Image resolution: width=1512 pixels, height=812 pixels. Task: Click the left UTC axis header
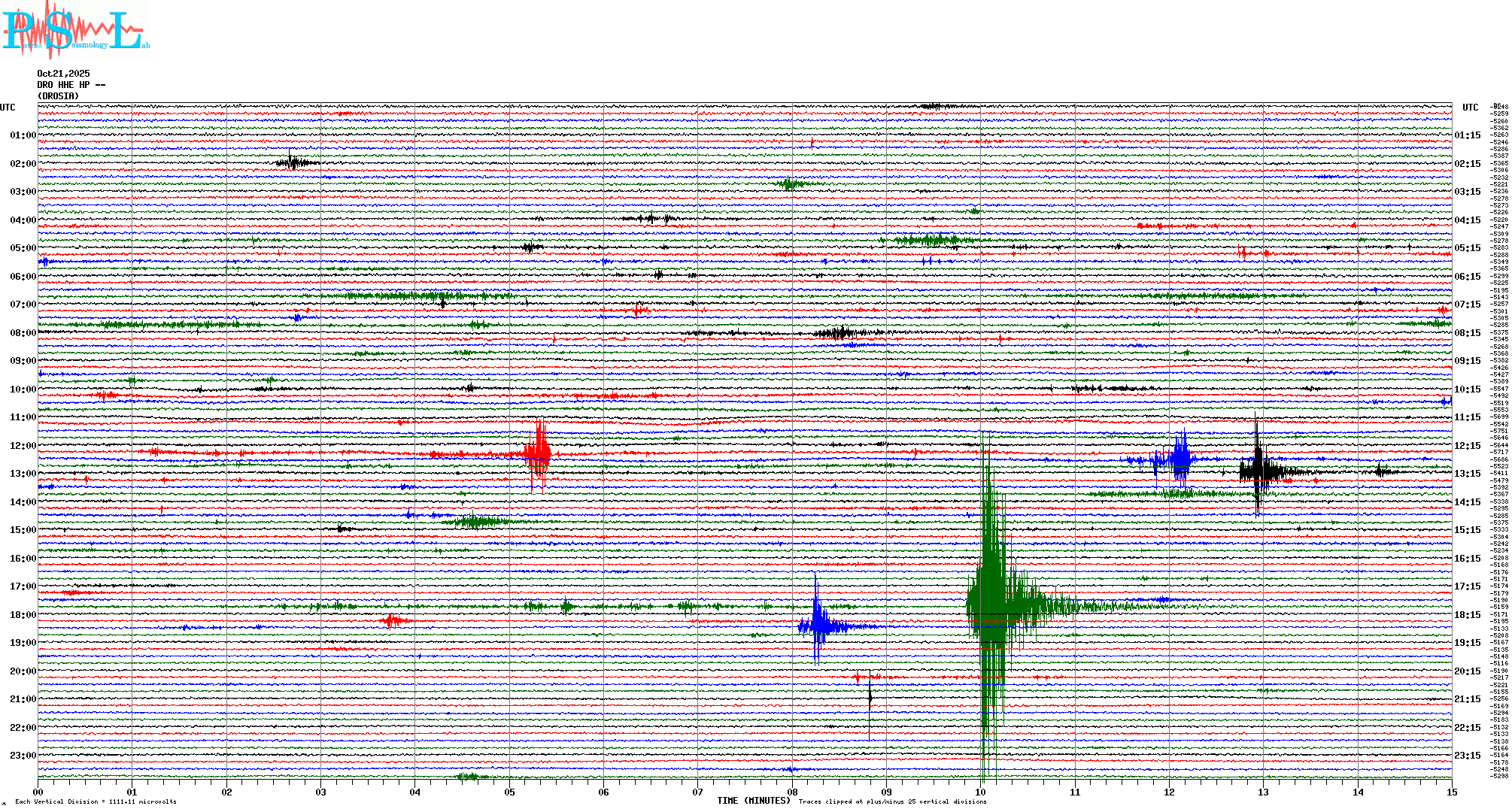[8, 108]
